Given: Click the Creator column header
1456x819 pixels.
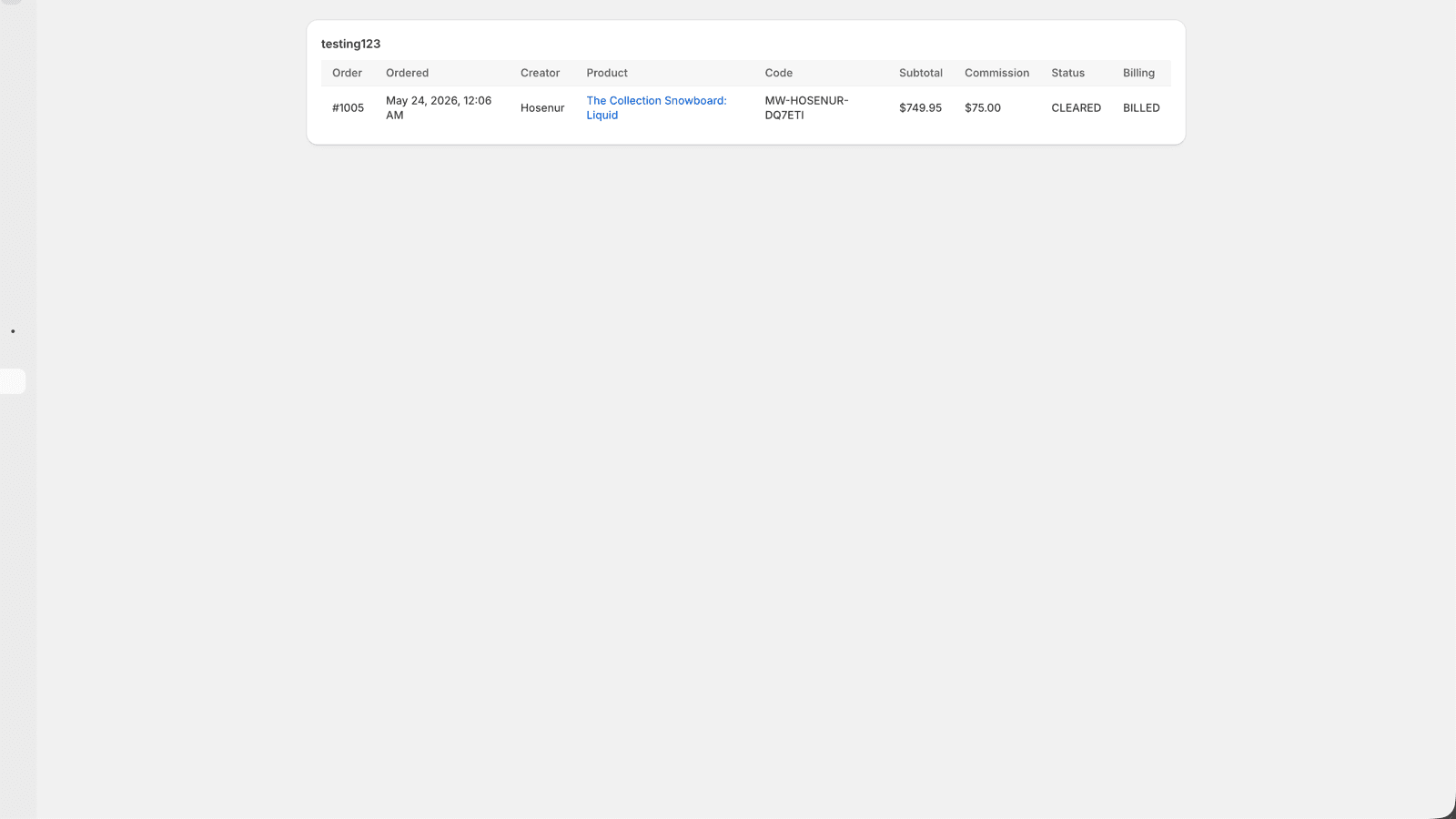Looking at the screenshot, I should (x=540, y=73).
